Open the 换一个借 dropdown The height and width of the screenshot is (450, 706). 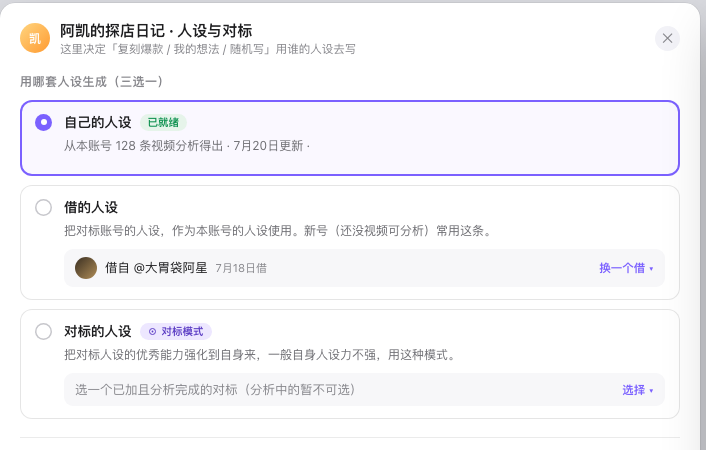click(x=626, y=268)
